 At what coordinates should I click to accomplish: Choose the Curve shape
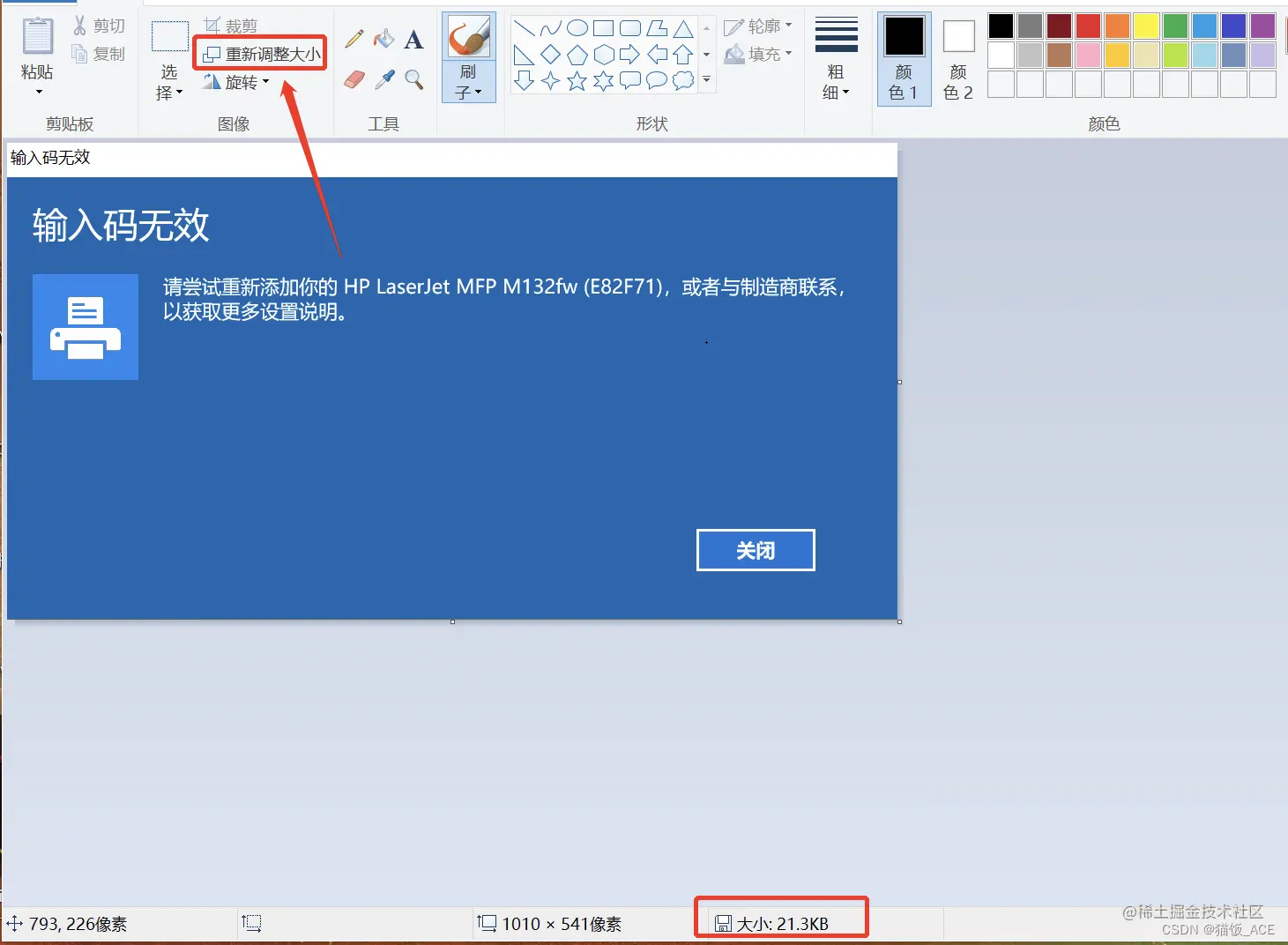point(550,28)
